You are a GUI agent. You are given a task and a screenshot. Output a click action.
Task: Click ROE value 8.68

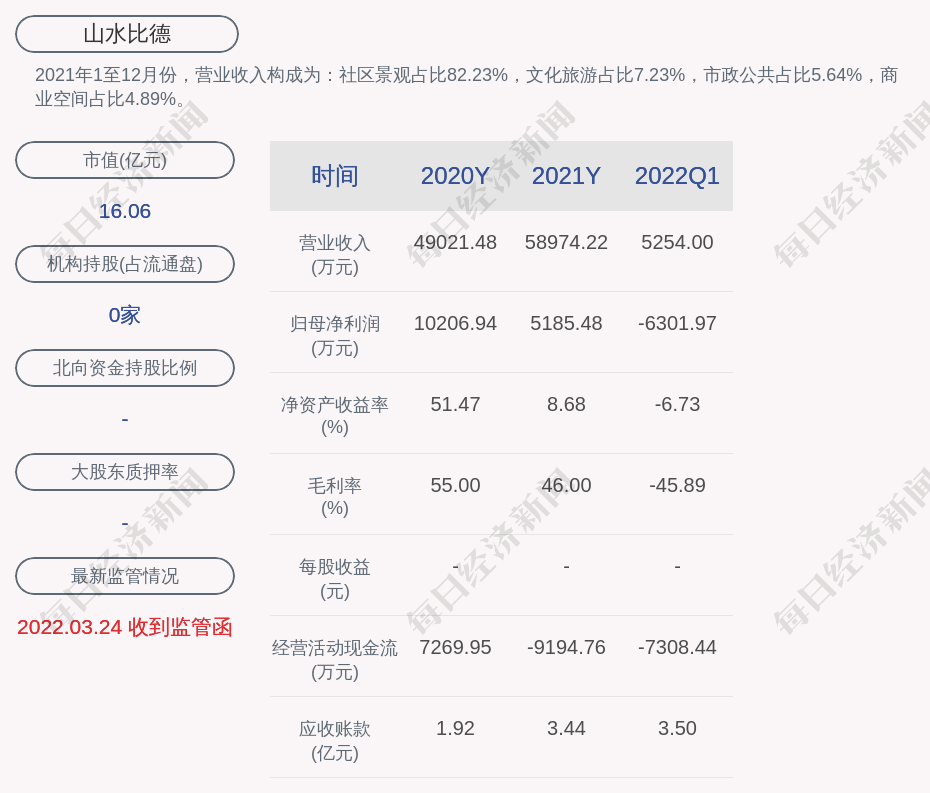(566, 405)
